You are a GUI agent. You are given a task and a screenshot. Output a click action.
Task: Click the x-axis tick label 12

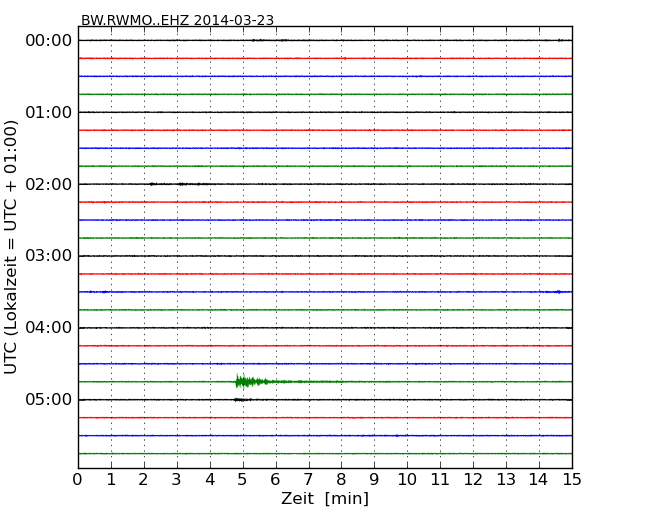pos(473,480)
